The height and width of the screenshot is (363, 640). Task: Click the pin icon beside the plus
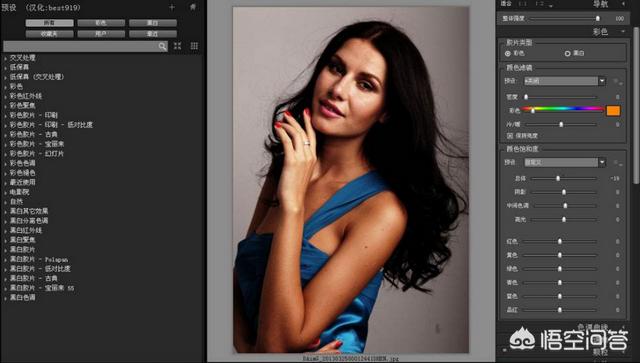pyautogui.click(x=193, y=7)
